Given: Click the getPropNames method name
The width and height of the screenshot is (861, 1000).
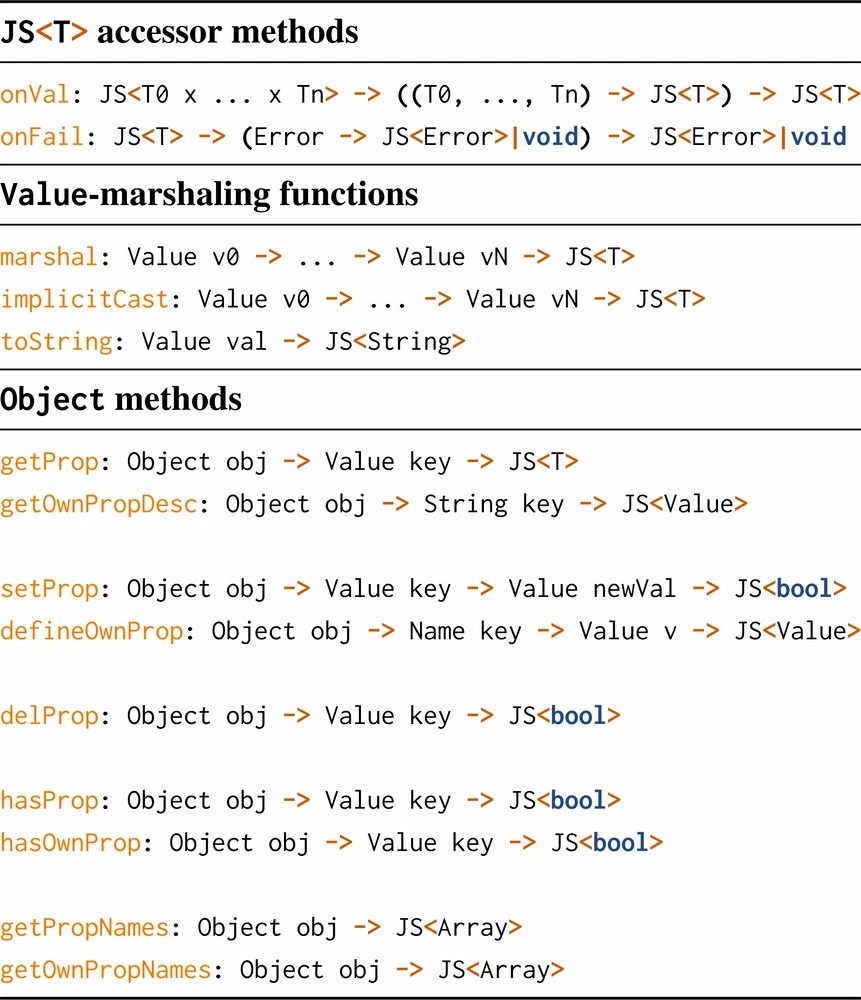Looking at the screenshot, I should pos(84,927).
